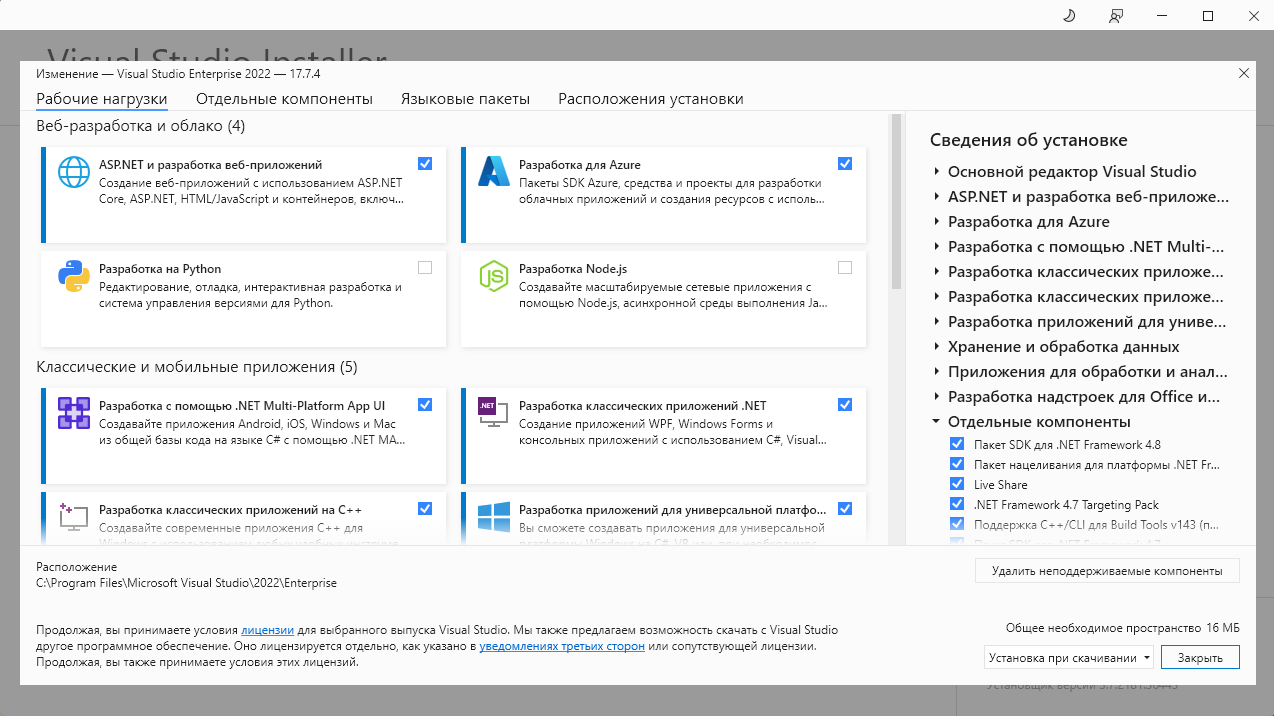Switch to Отдельные компоненты tab
1274x716 pixels.
(x=284, y=99)
